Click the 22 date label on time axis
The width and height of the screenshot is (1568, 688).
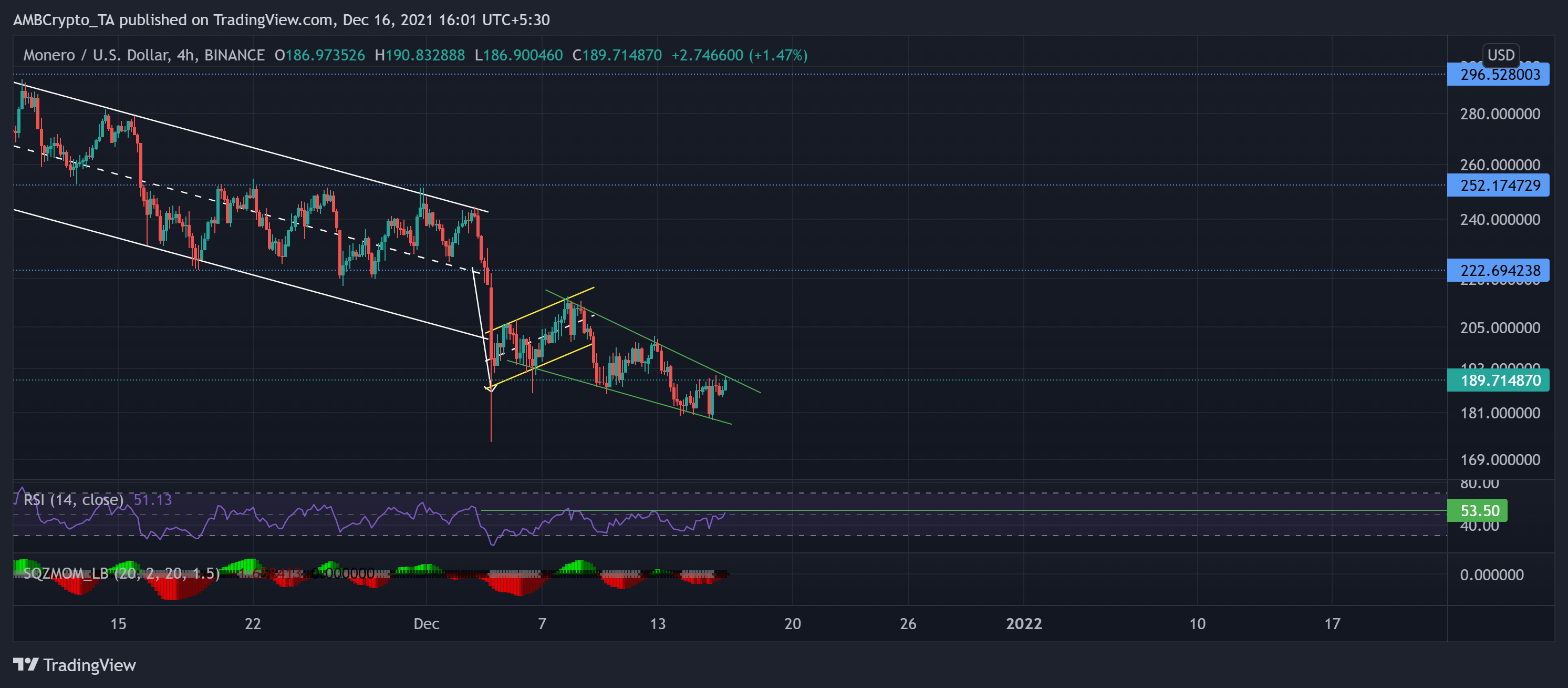click(253, 623)
